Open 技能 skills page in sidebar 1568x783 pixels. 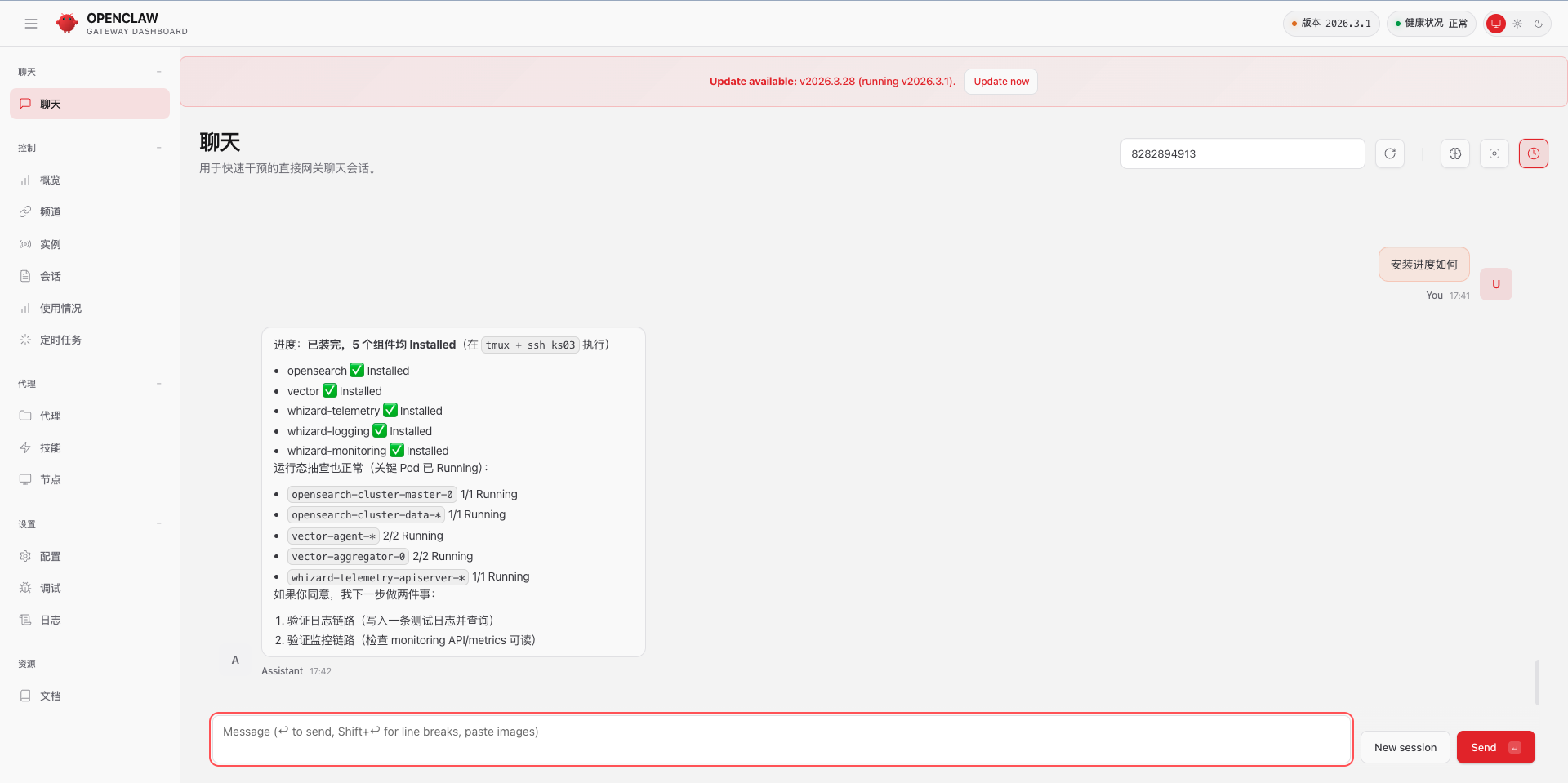click(51, 447)
